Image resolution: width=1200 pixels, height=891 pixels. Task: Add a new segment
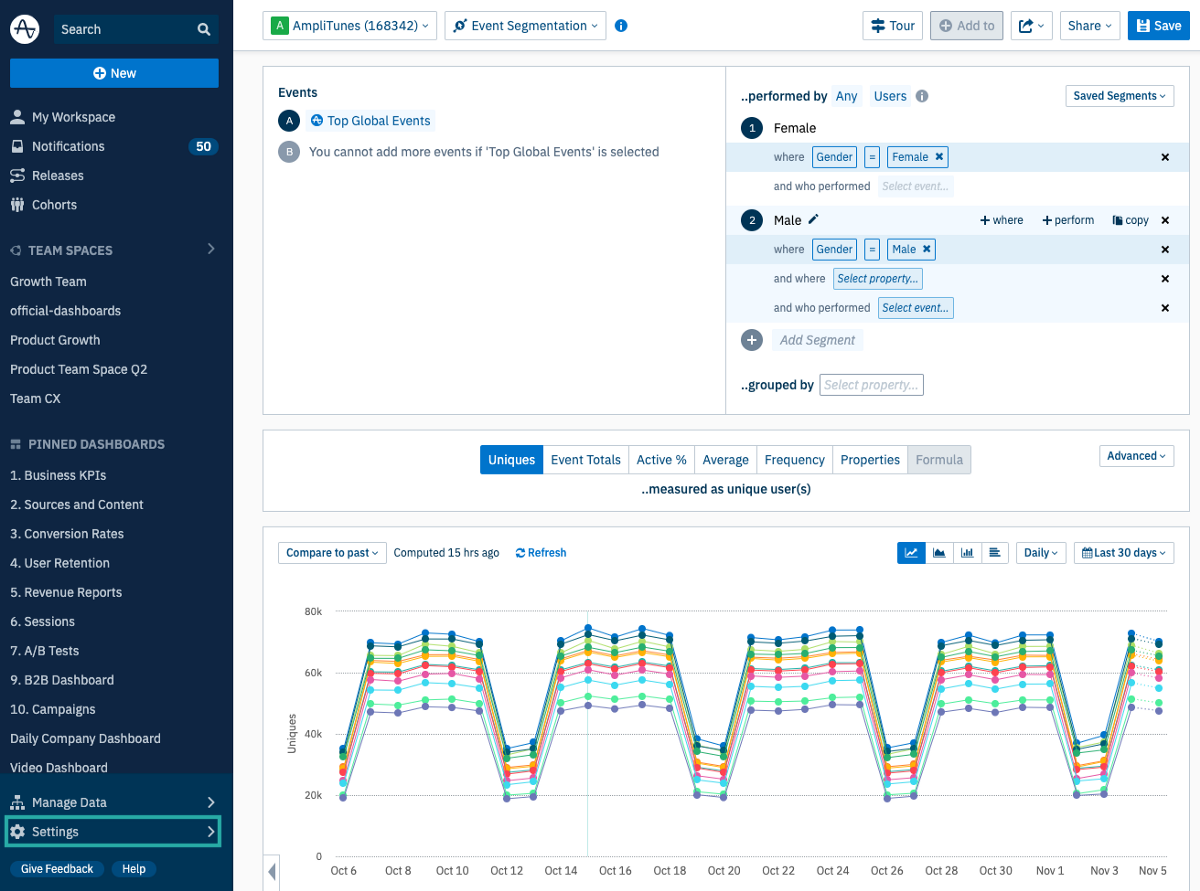tap(816, 340)
